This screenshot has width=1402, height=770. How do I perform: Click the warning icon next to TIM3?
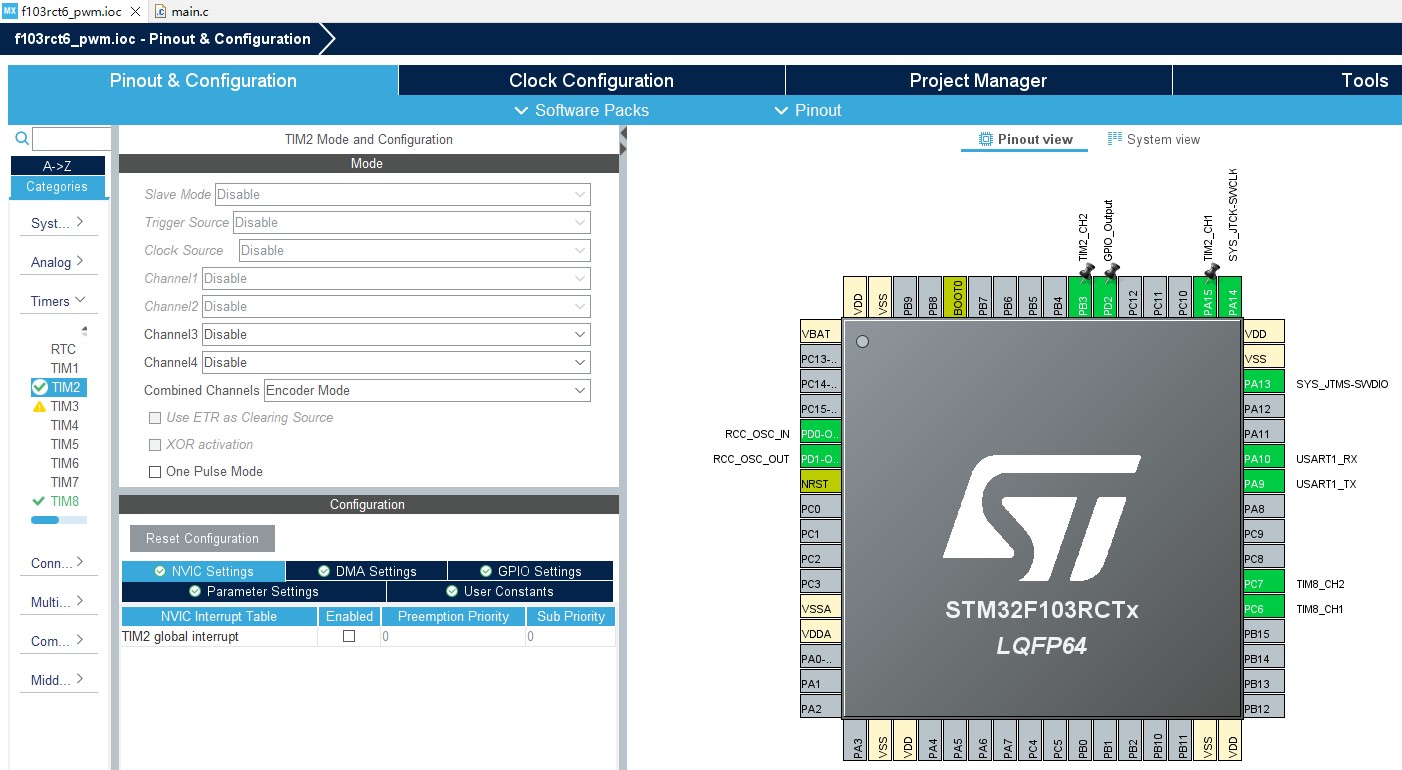point(37,406)
